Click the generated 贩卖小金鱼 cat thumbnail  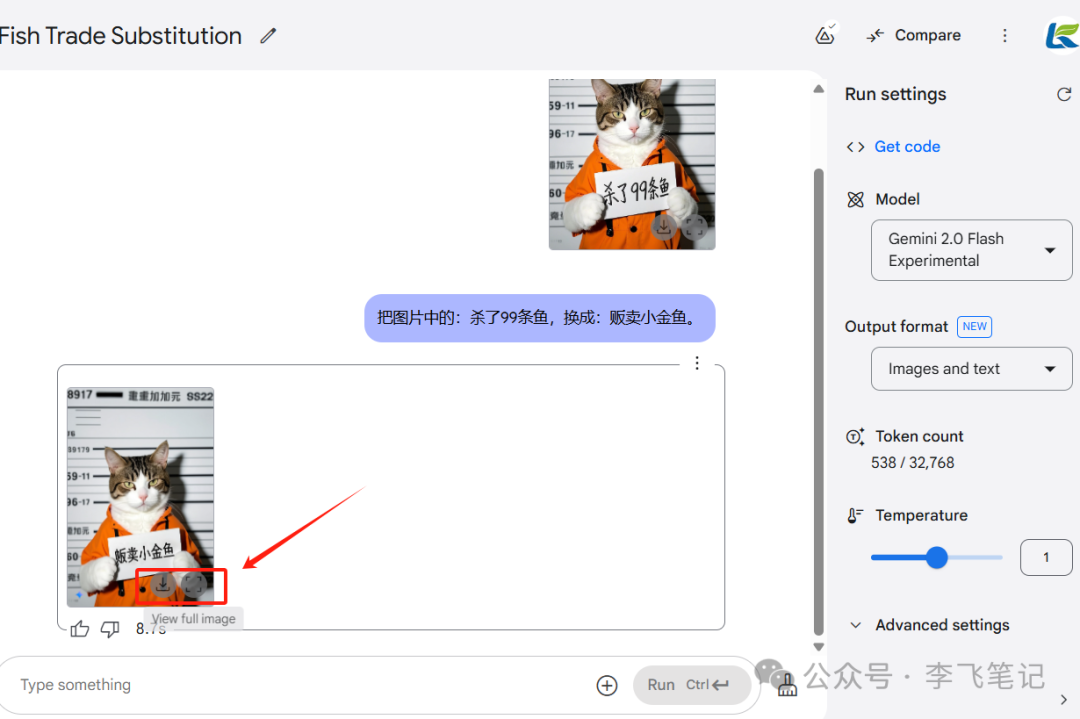pos(141,497)
